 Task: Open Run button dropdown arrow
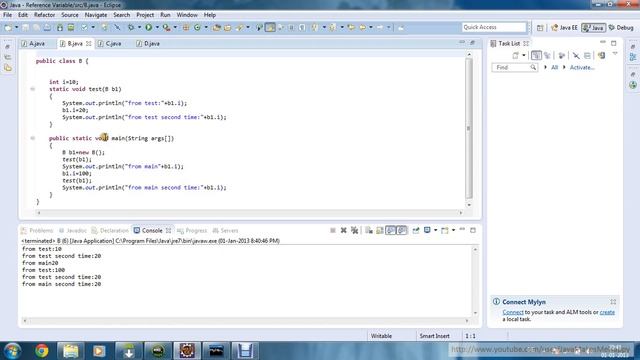click(157, 27)
